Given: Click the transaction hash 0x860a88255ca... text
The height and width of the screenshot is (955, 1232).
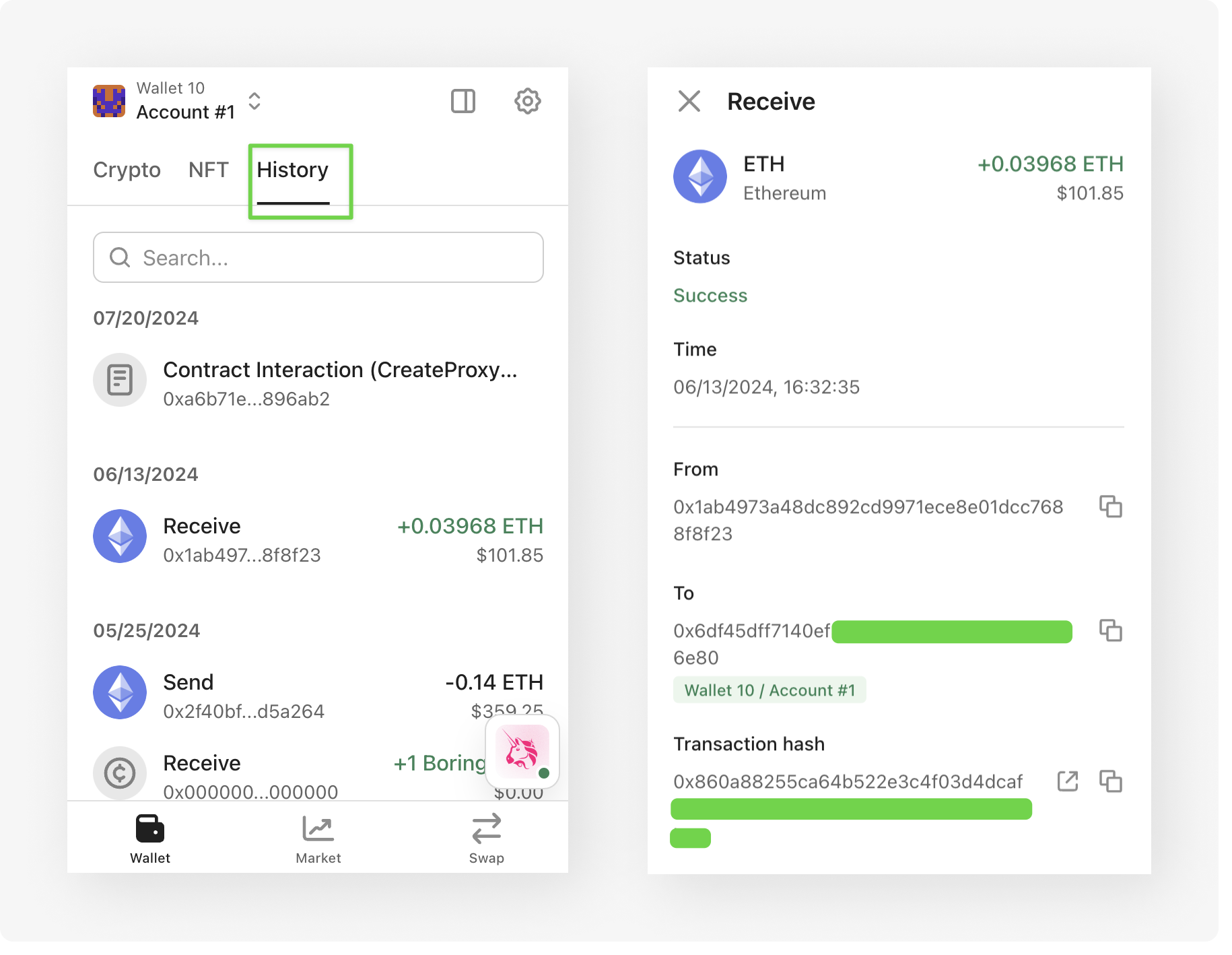Looking at the screenshot, I should [848, 781].
